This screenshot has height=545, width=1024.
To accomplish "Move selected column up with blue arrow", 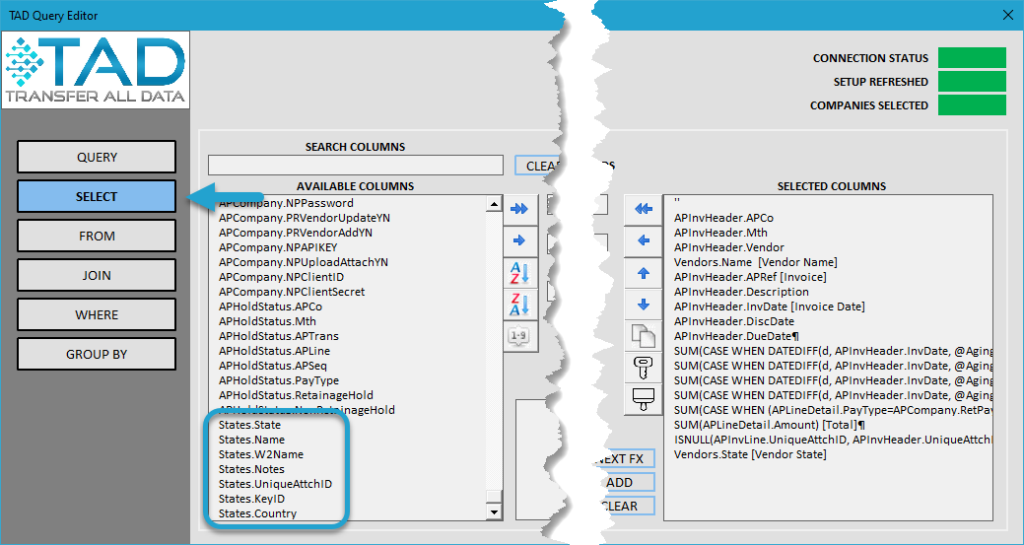I will click(x=643, y=273).
